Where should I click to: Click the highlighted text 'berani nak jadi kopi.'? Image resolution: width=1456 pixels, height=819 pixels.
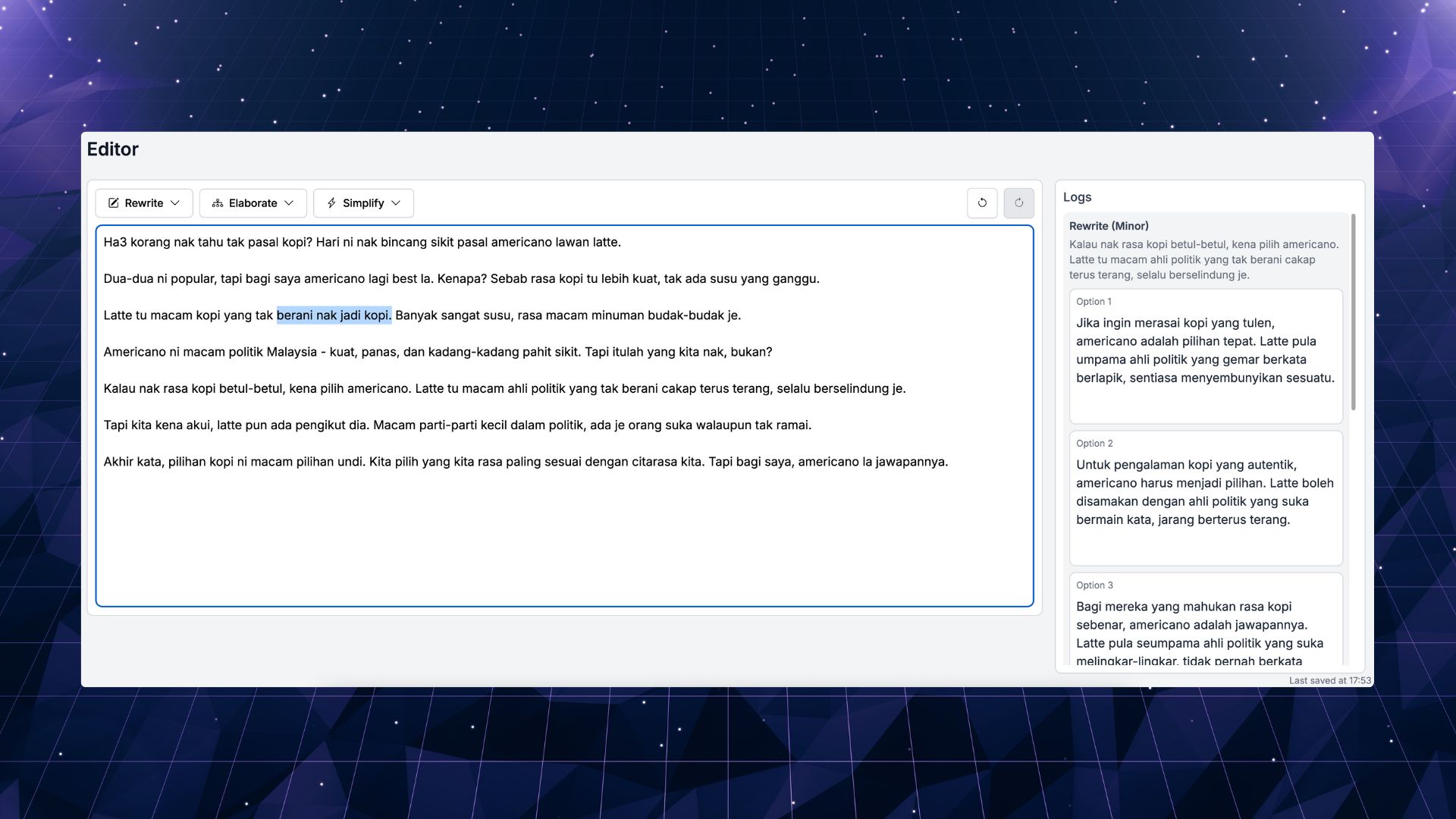(x=334, y=315)
